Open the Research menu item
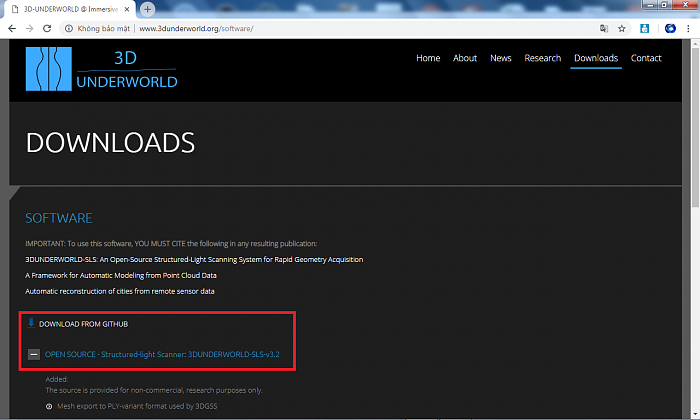Screen dimensions: 700x420 [542, 58]
